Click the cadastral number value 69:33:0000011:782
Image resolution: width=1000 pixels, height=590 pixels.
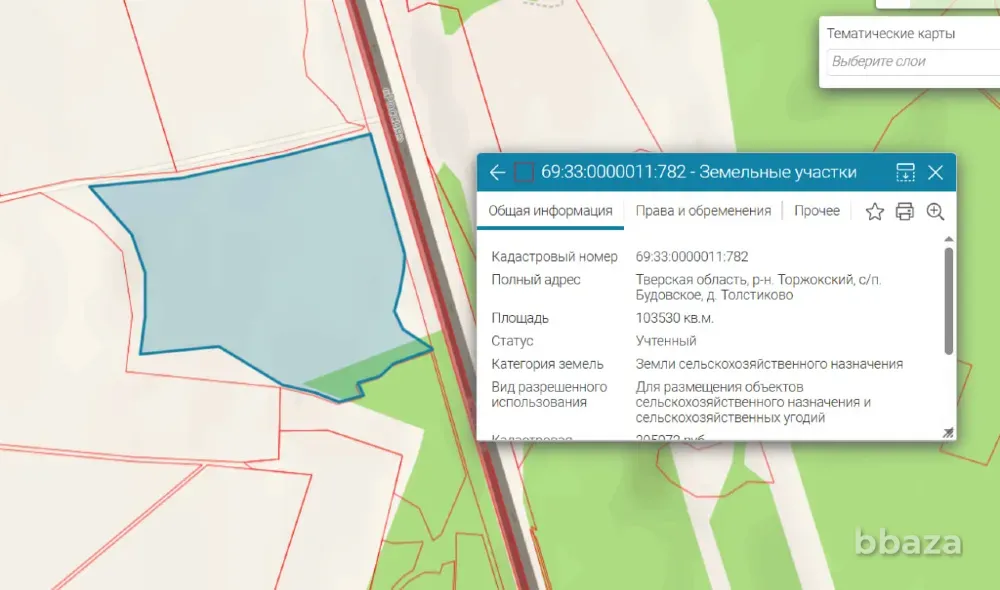(692, 256)
